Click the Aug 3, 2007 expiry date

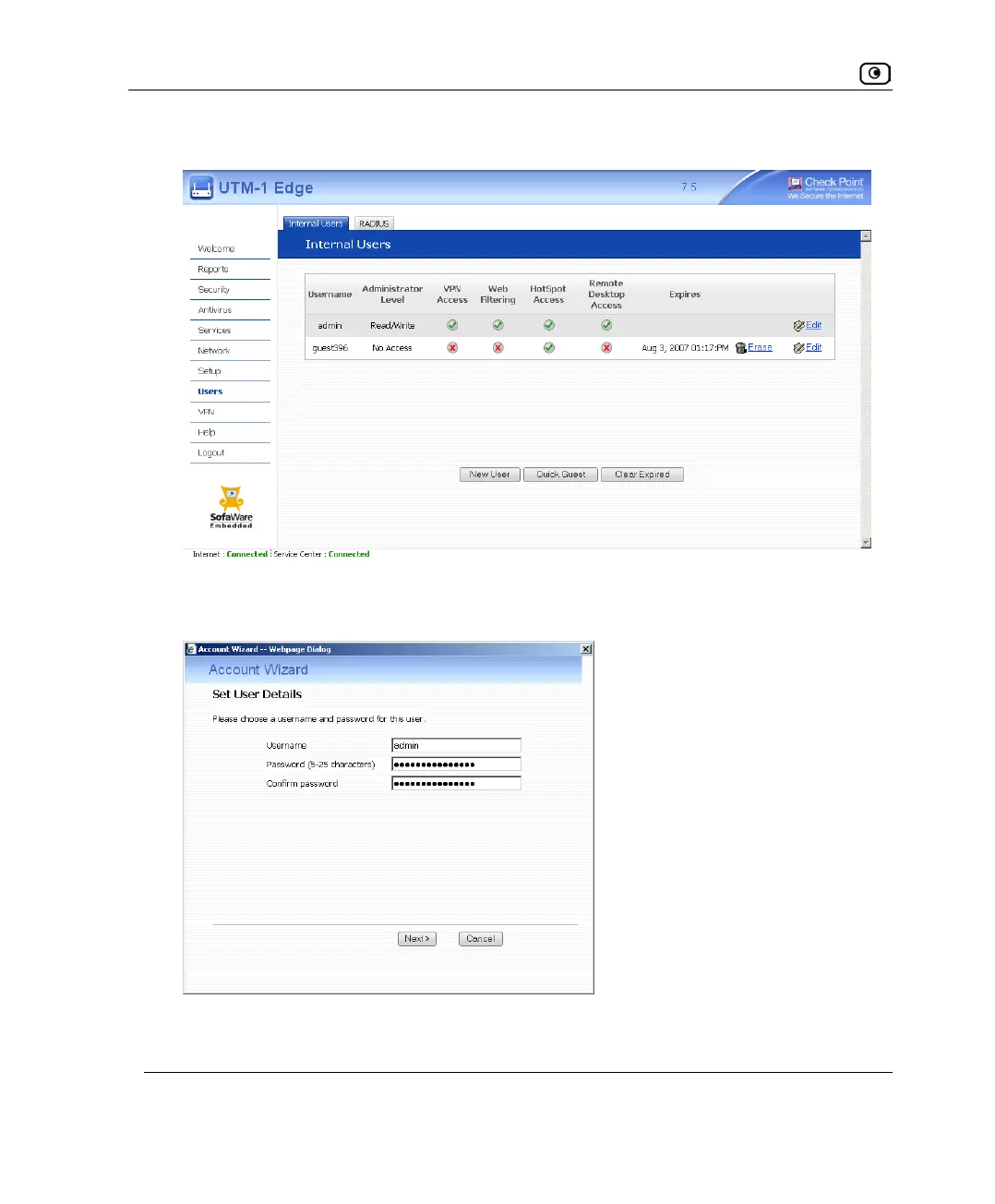coord(685,348)
